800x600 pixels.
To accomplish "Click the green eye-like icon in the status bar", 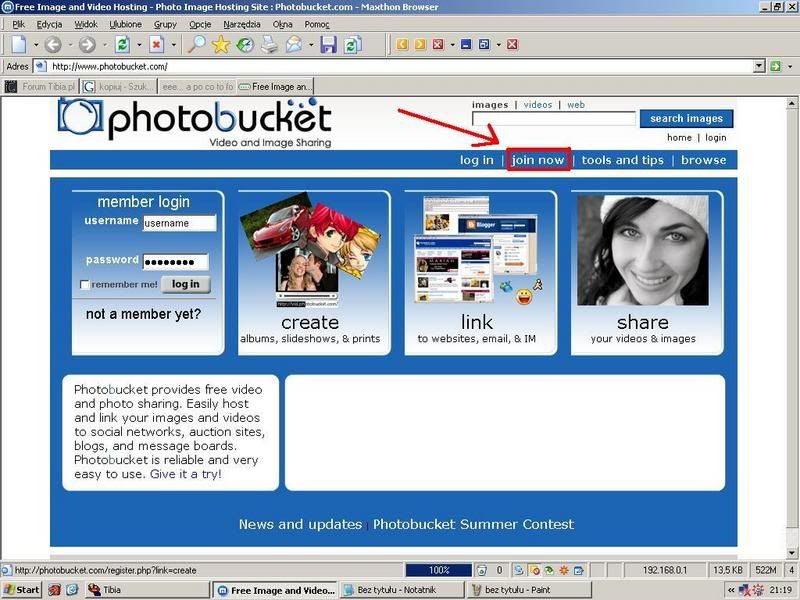I will (x=549, y=570).
